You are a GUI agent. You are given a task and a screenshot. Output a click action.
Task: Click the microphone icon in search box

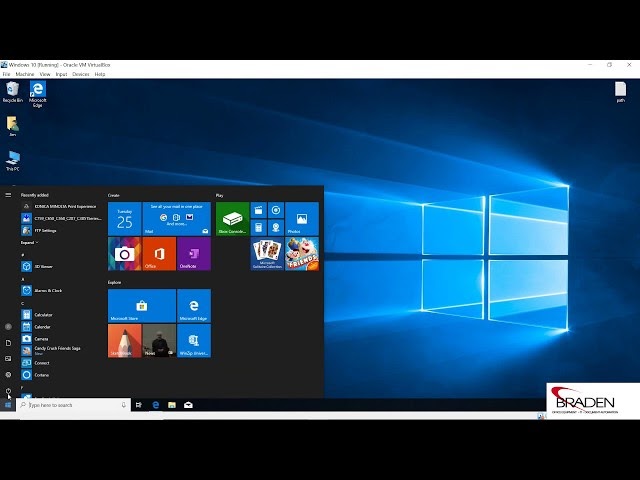click(x=123, y=405)
